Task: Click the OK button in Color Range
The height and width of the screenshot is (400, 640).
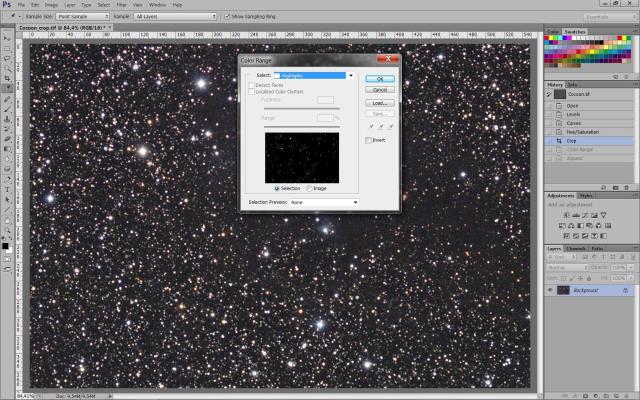Action: pyautogui.click(x=381, y=78)
